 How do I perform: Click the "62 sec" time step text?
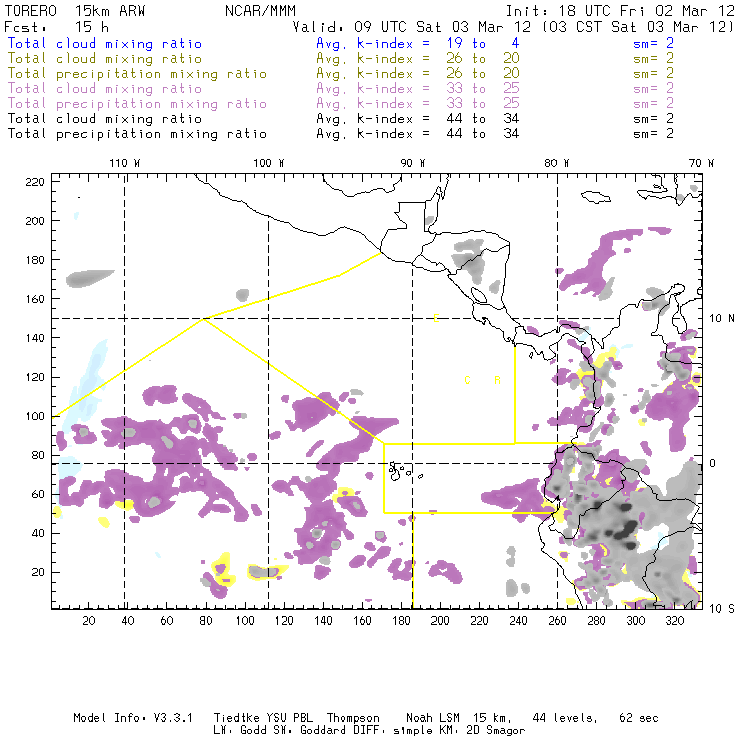point(639,718)
